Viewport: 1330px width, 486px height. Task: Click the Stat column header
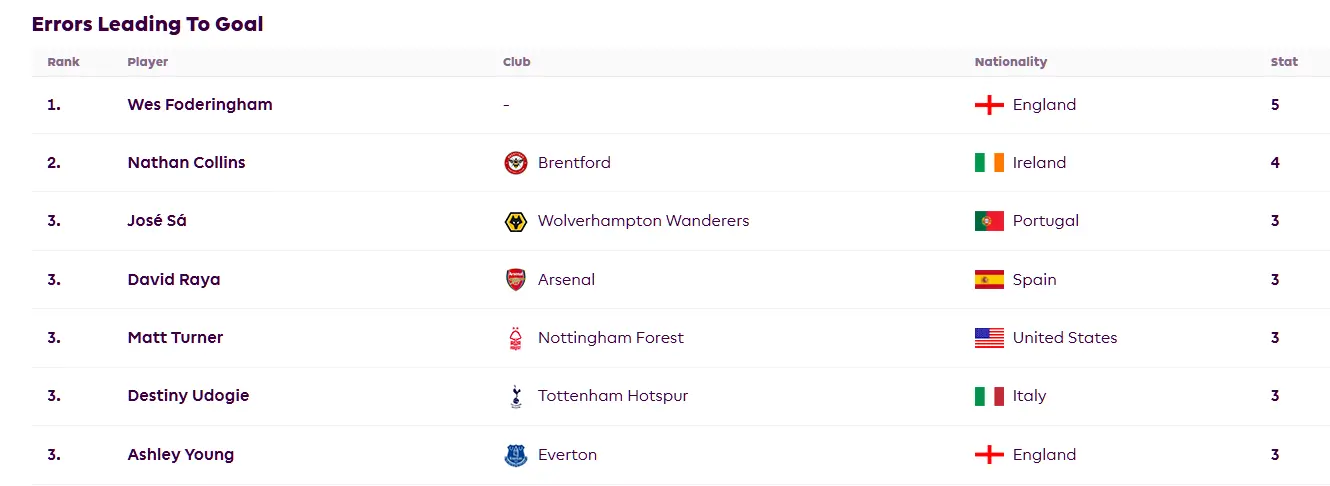tap(1284, 62)
